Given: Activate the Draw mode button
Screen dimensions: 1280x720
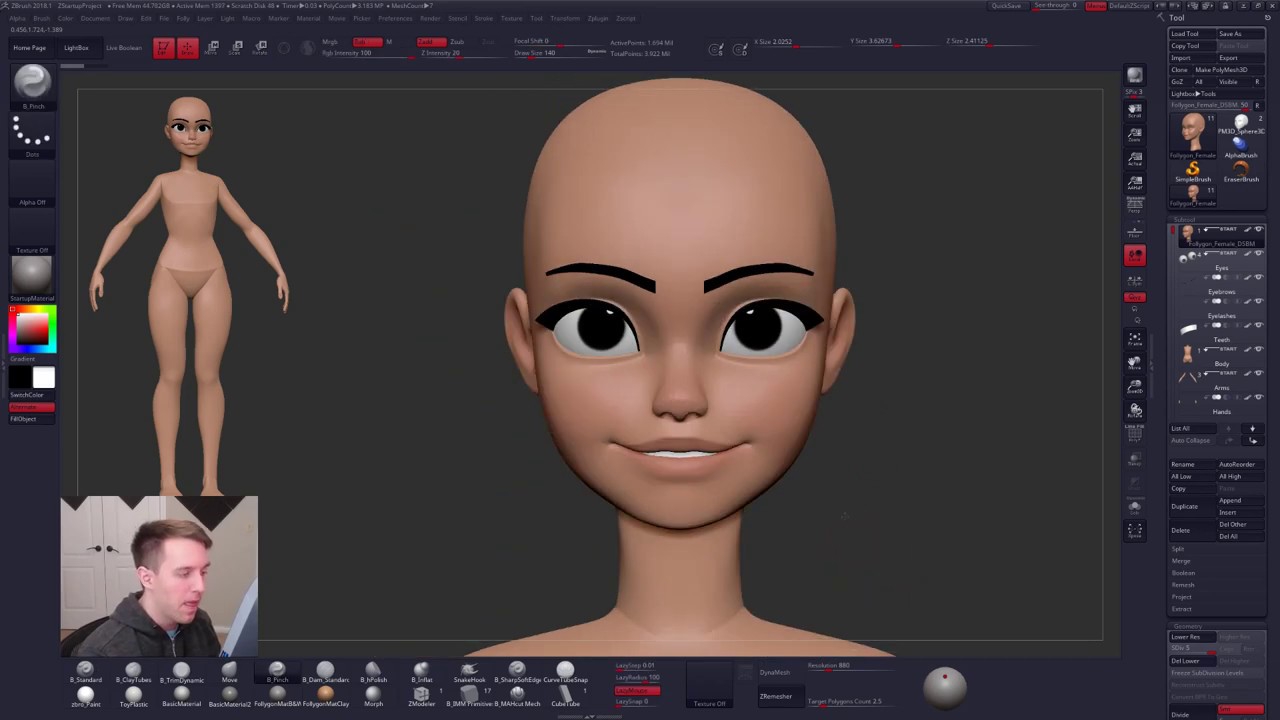Looking at the screenshot, I should tap(187, 48).
